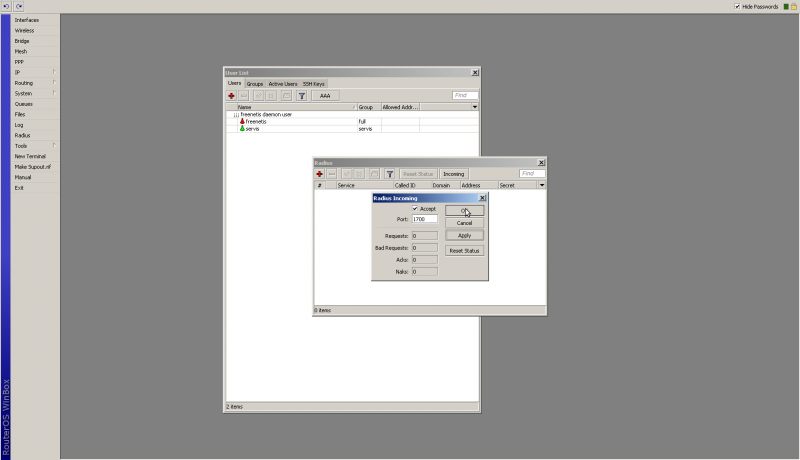This screenshot has height=460, width=800.
Task: Click the filter funnel icon in Radius window
Action: (389, 174)
